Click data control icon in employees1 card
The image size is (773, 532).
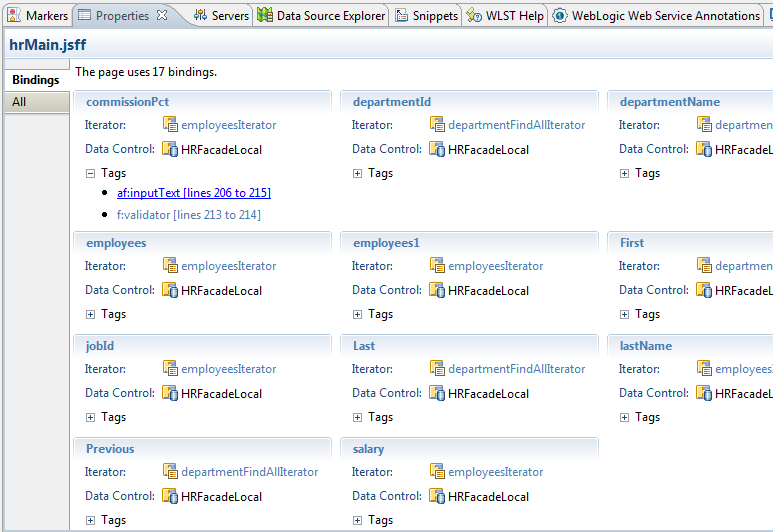pyautogui.click(x=437, y=290)
